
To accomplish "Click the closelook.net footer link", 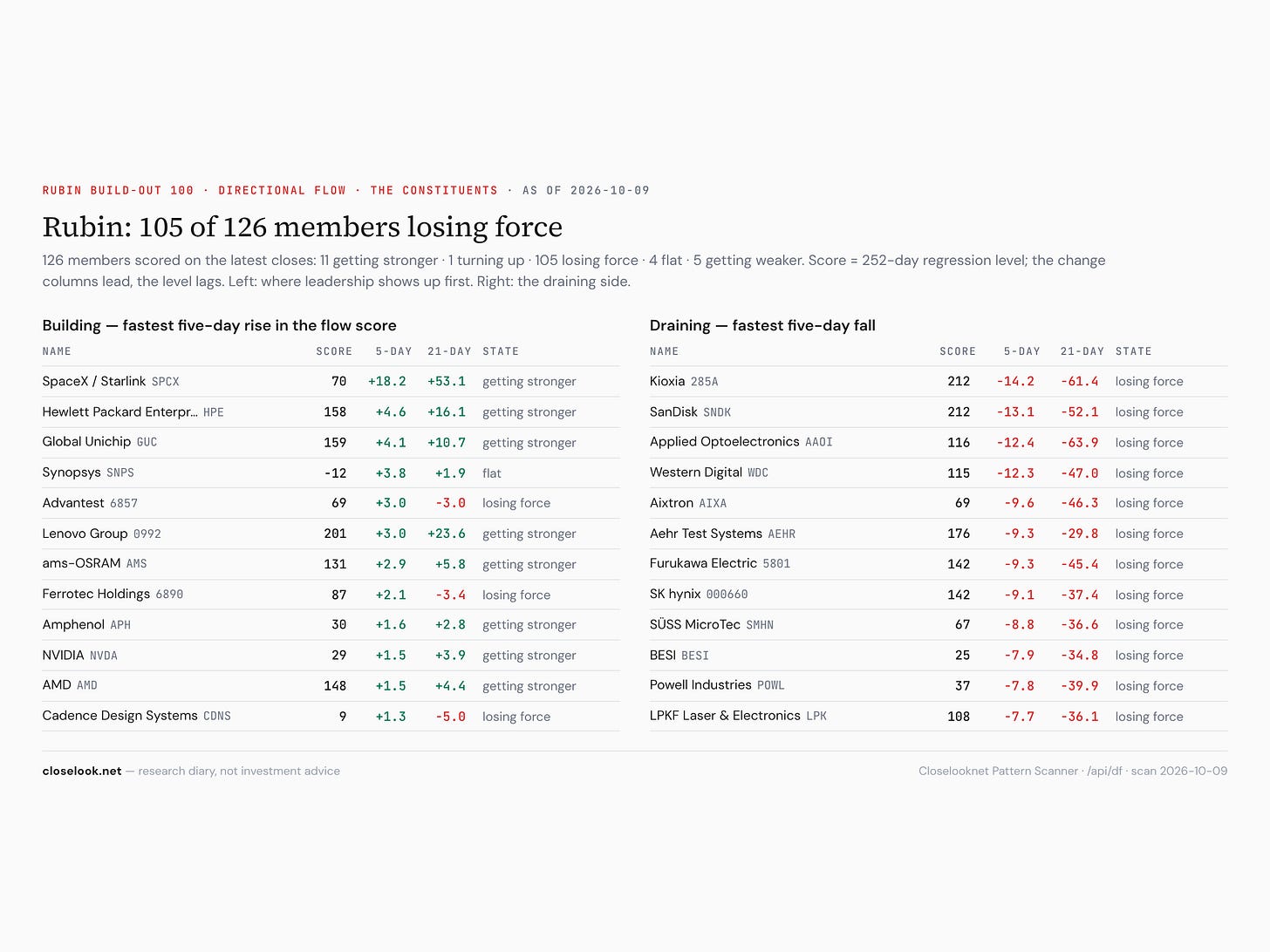I will click(x=82, y=771).
